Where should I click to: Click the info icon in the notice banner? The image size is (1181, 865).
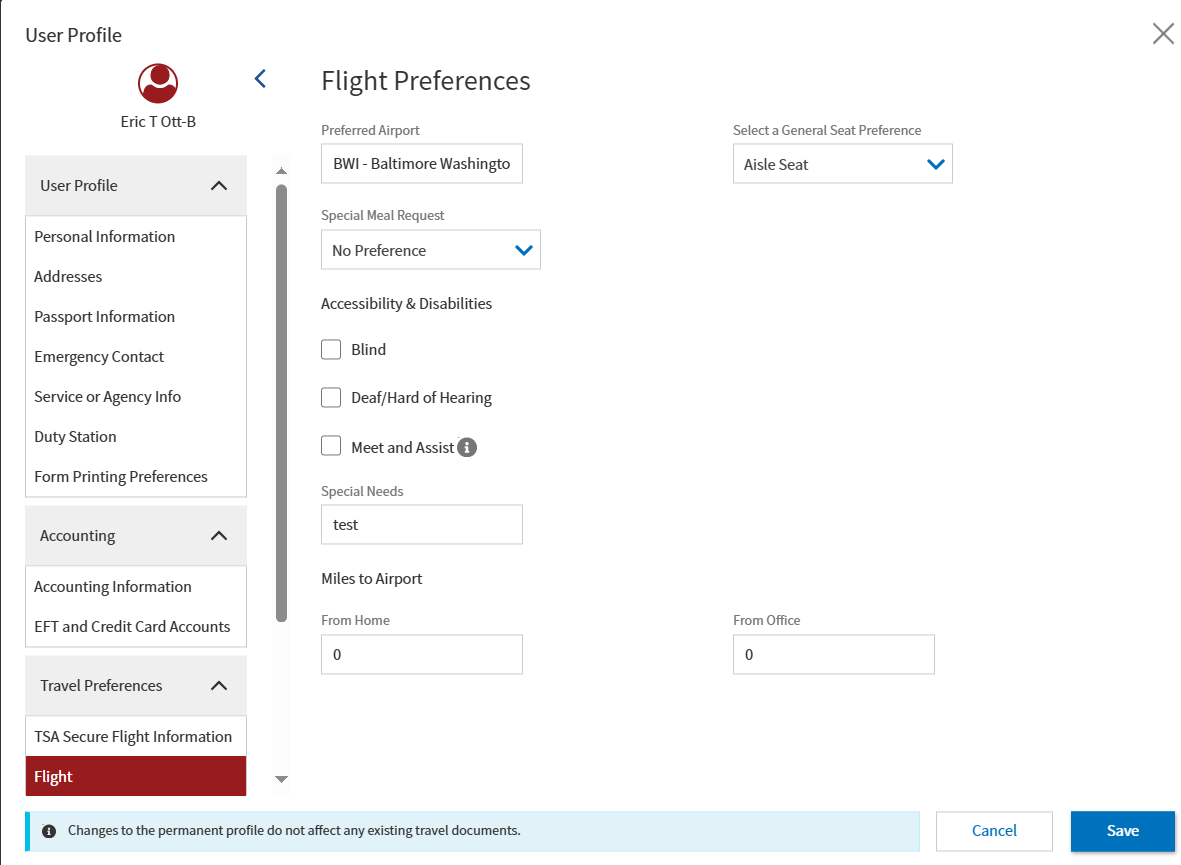(49, 831)
